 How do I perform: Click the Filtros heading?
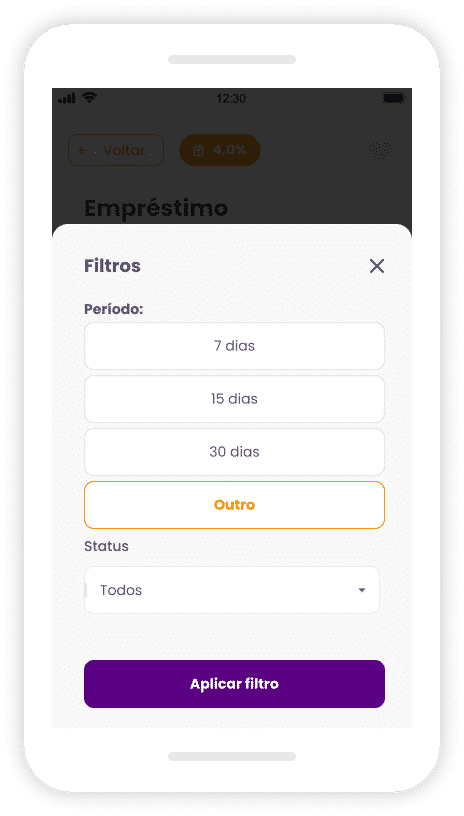pos(112,266)
